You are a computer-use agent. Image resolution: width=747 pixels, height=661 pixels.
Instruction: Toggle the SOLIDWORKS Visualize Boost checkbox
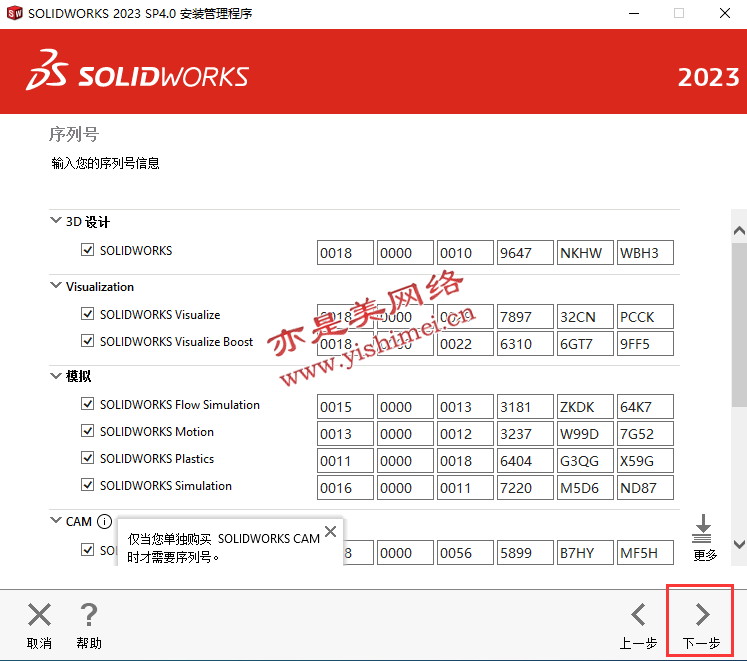click(x=87, y=341)
